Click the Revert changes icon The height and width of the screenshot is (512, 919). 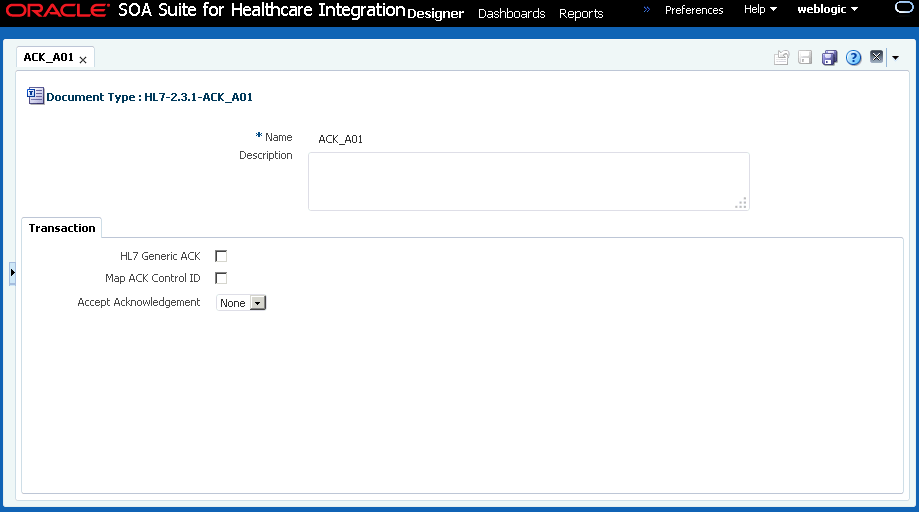(781, 57)
